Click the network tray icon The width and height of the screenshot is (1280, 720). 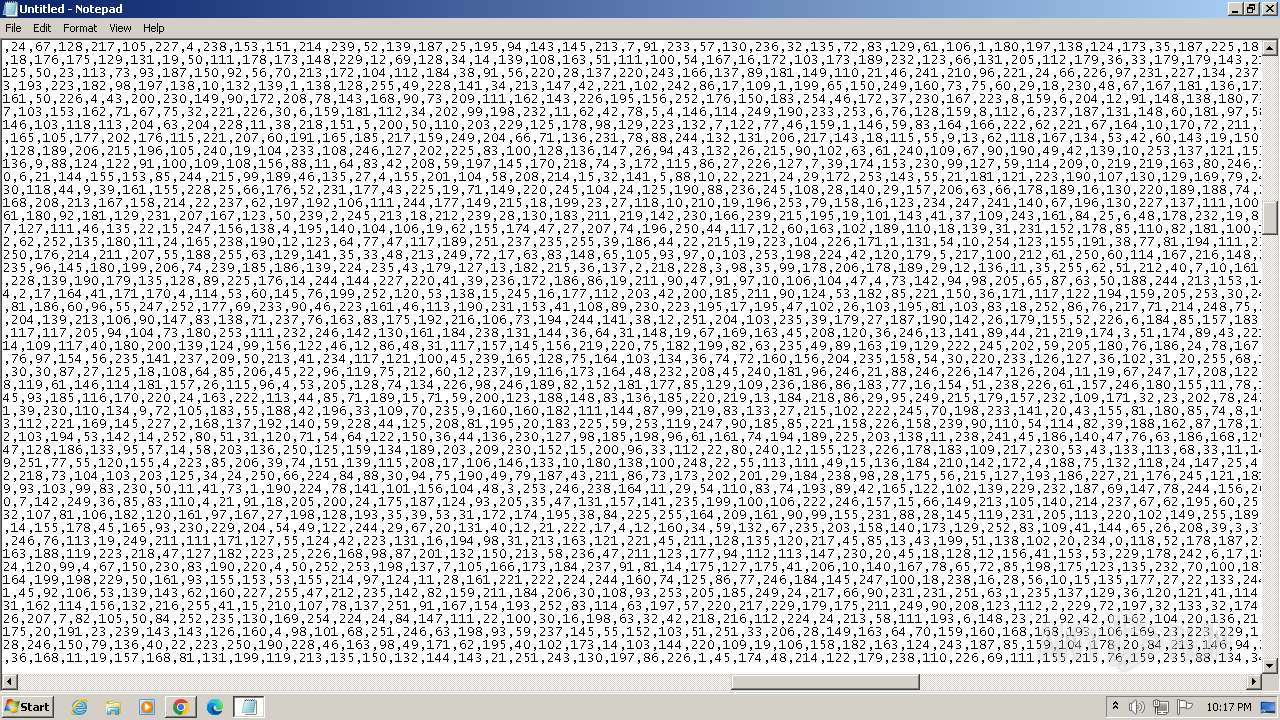coord(1161,707)
